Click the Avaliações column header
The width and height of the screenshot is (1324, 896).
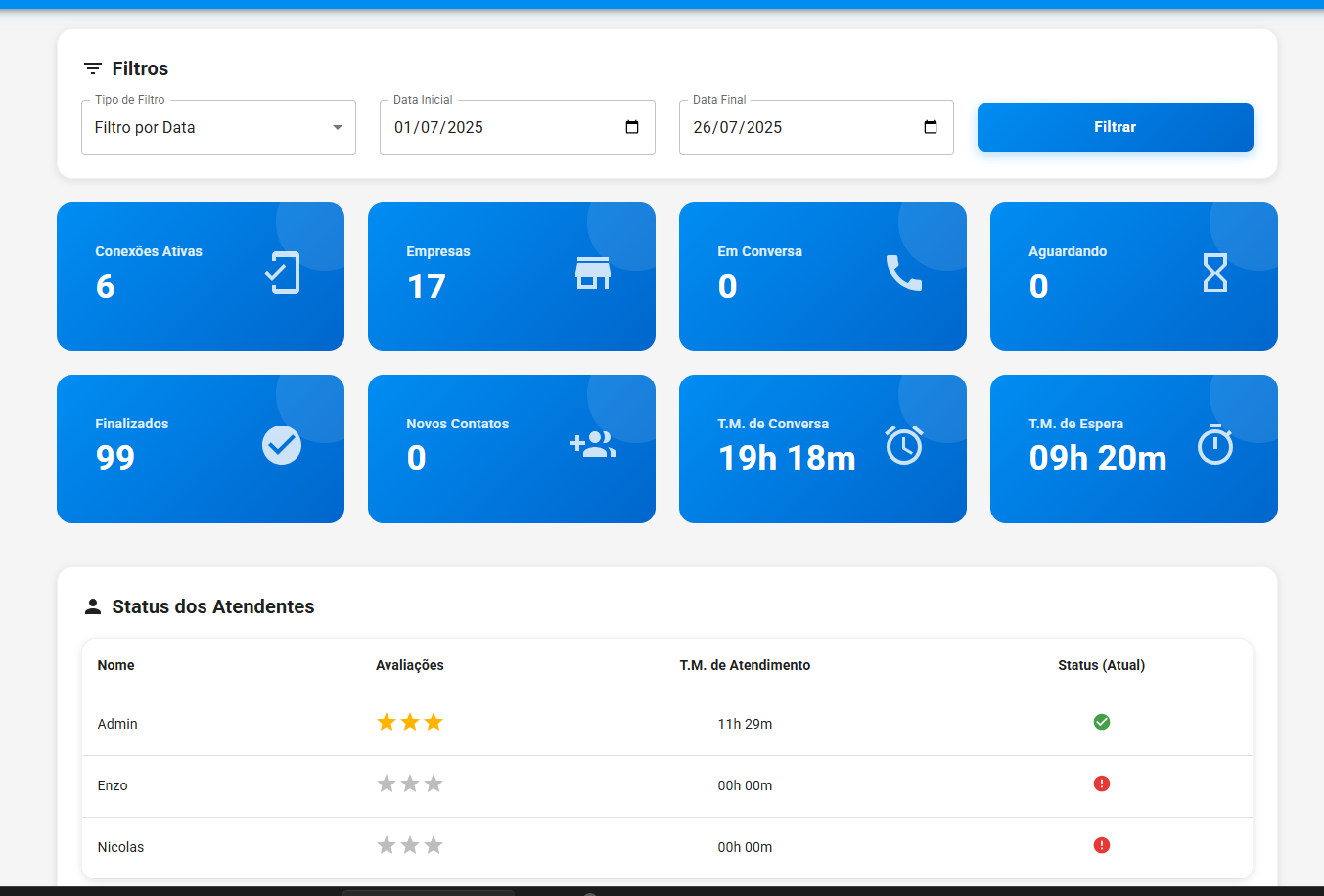[409, 665]
